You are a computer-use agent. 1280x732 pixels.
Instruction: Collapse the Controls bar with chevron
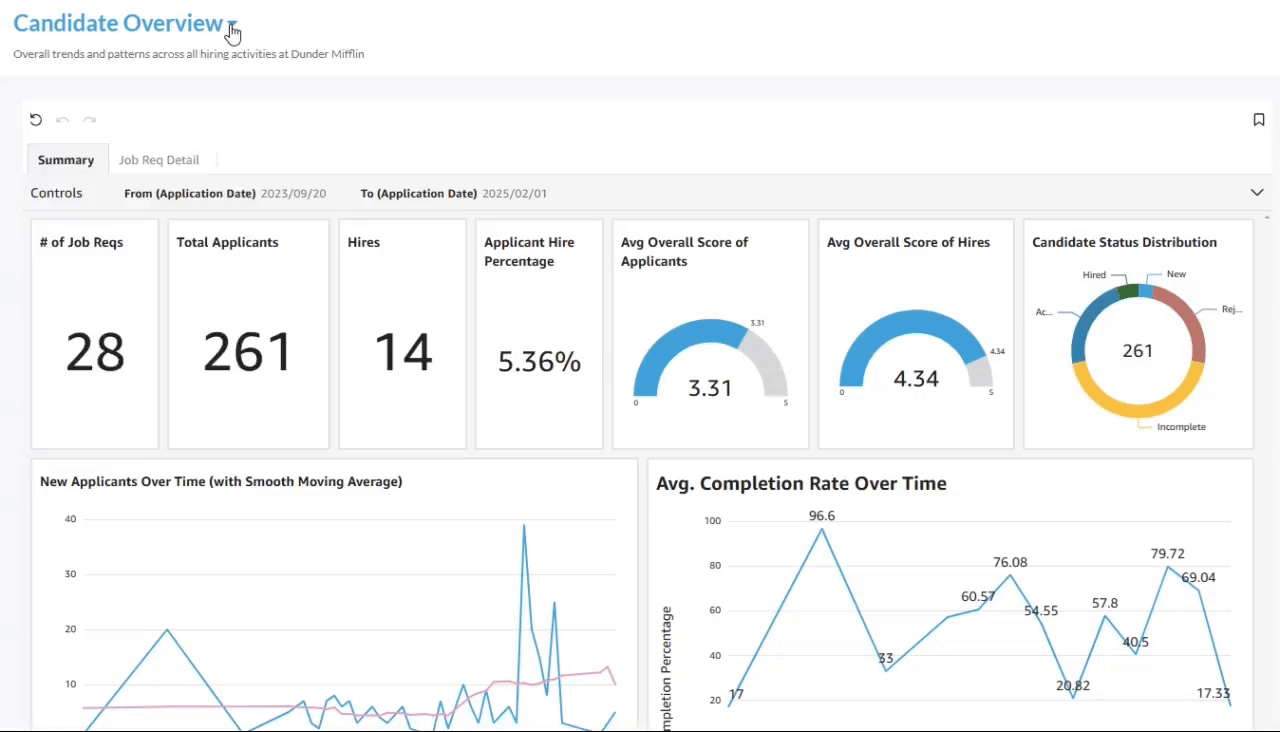click(1257, 193)
